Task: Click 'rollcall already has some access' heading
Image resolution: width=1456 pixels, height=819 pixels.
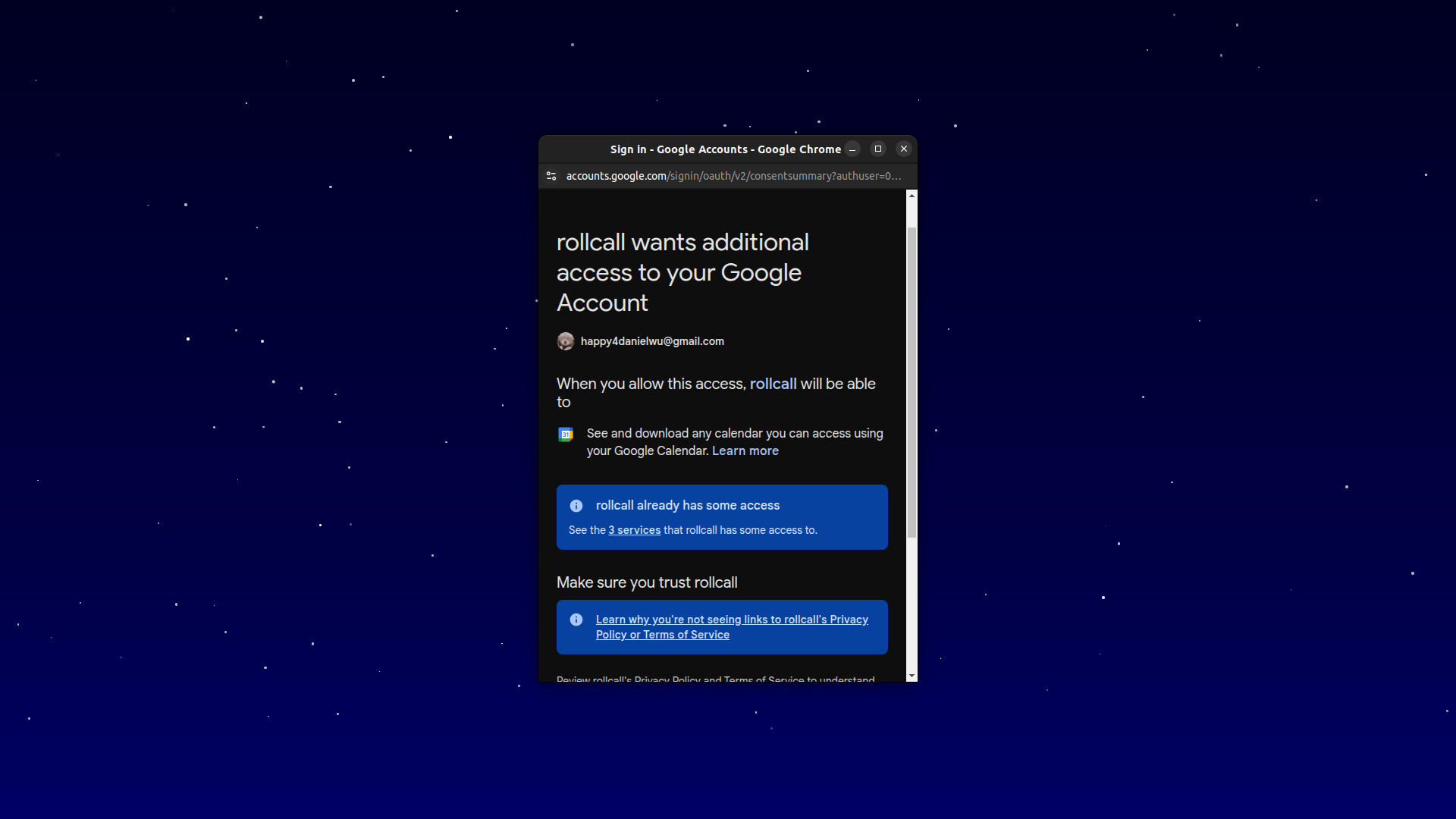Action: tap(687, 506)
